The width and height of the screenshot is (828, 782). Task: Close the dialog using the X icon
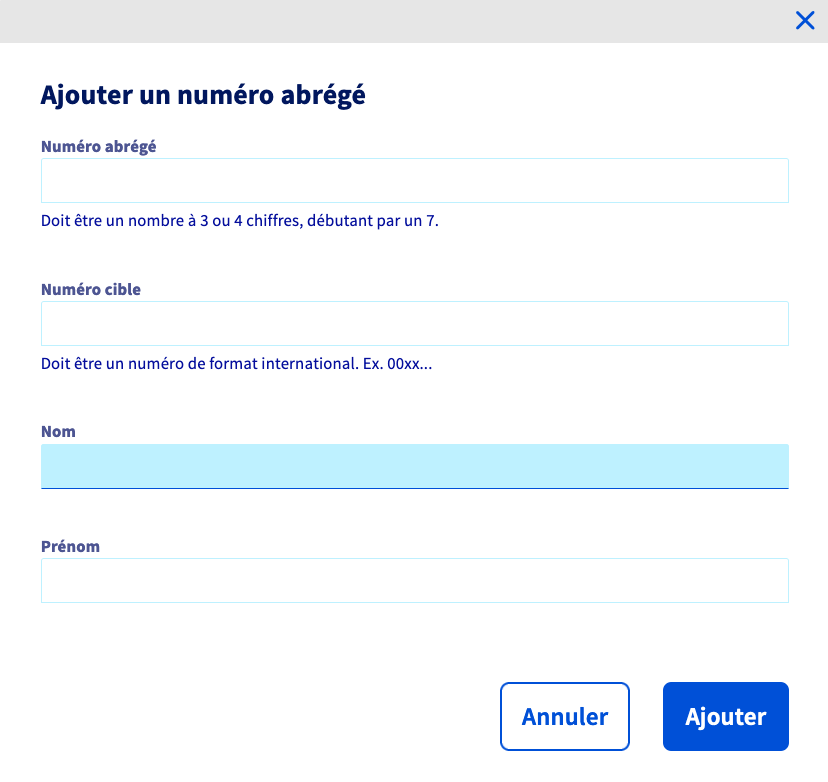805,20
